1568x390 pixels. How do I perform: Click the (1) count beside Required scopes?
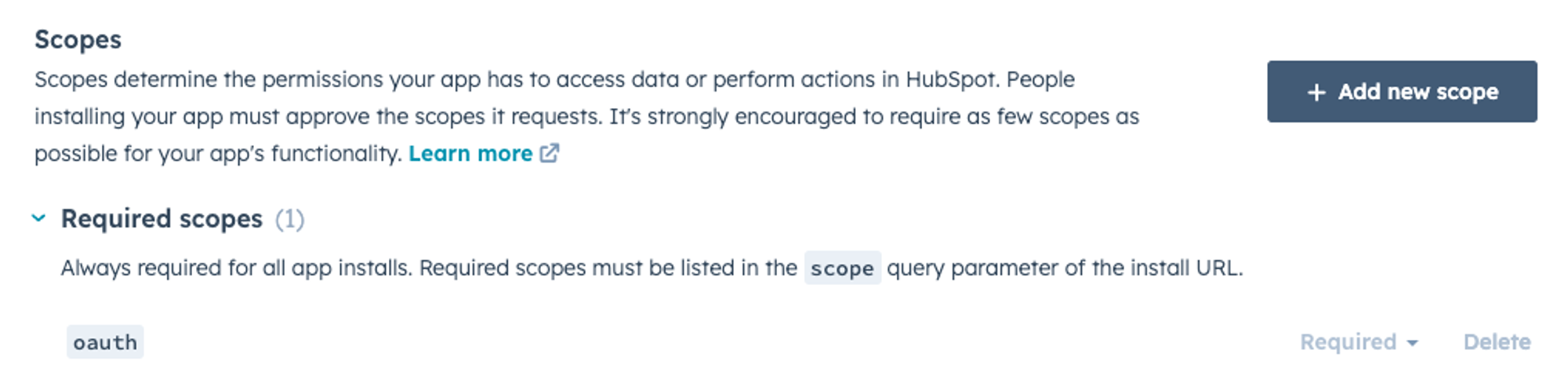coord(289,219)
